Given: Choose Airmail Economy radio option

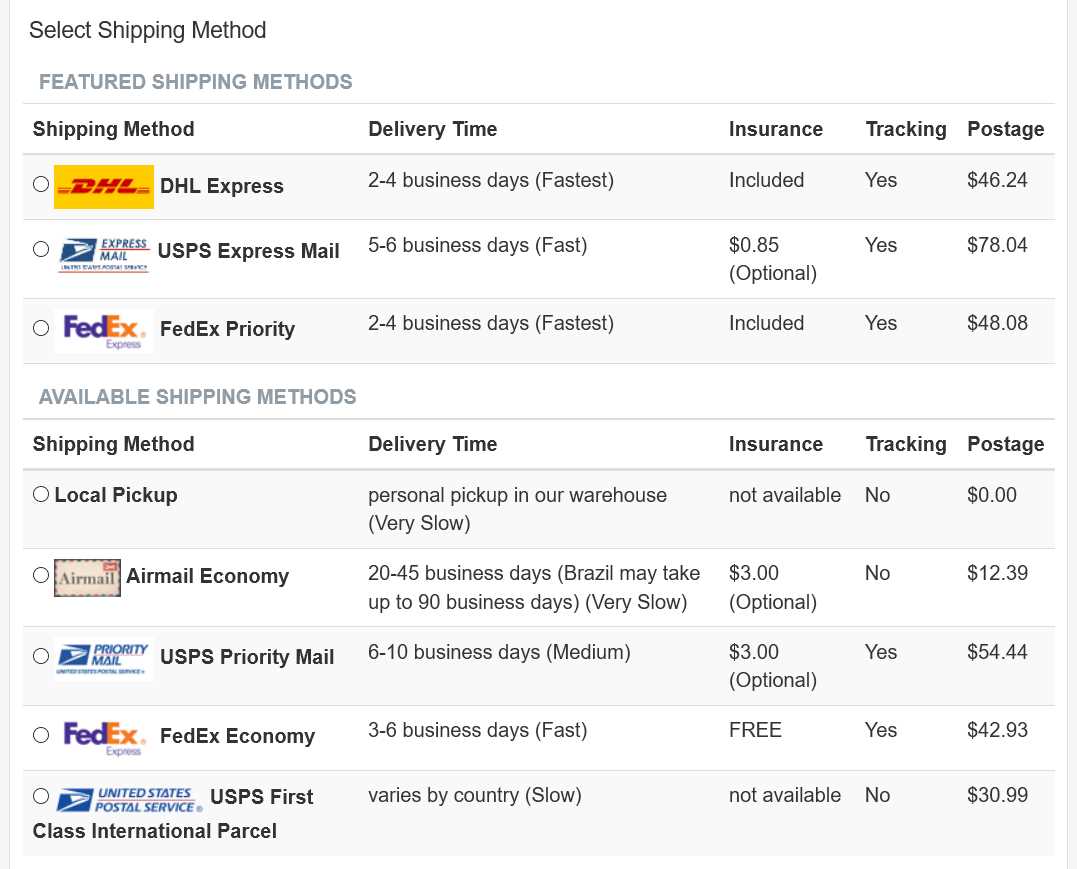Looking at the screenshot, I should 41,575.
